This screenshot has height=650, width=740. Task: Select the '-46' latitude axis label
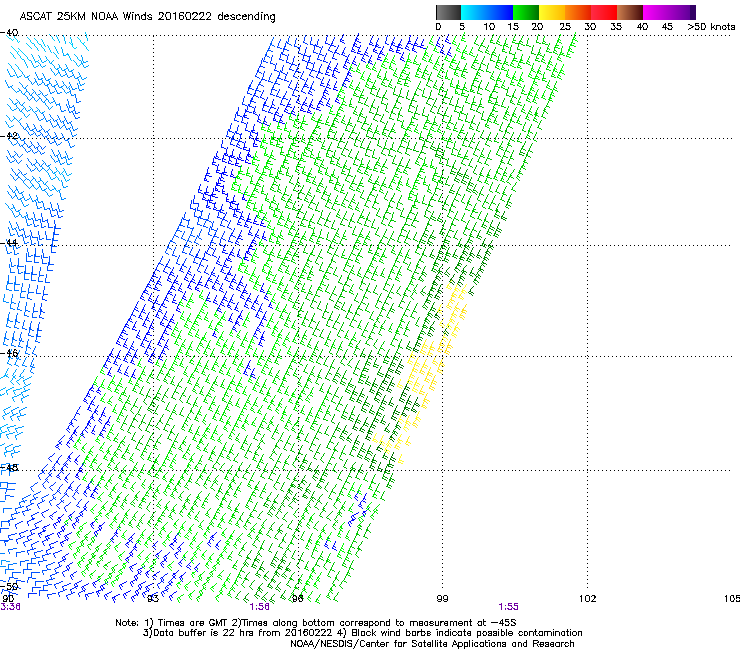[9, 353]
